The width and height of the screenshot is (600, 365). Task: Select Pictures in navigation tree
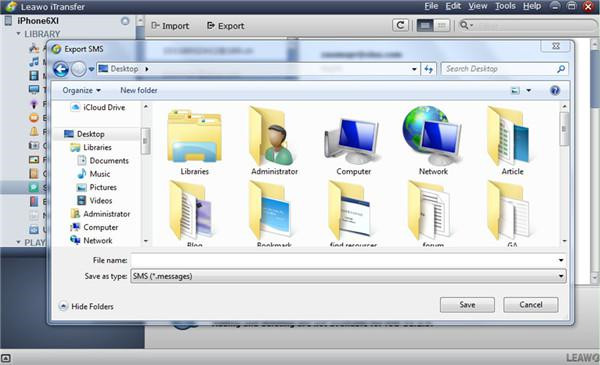click(x=97, y=187)
